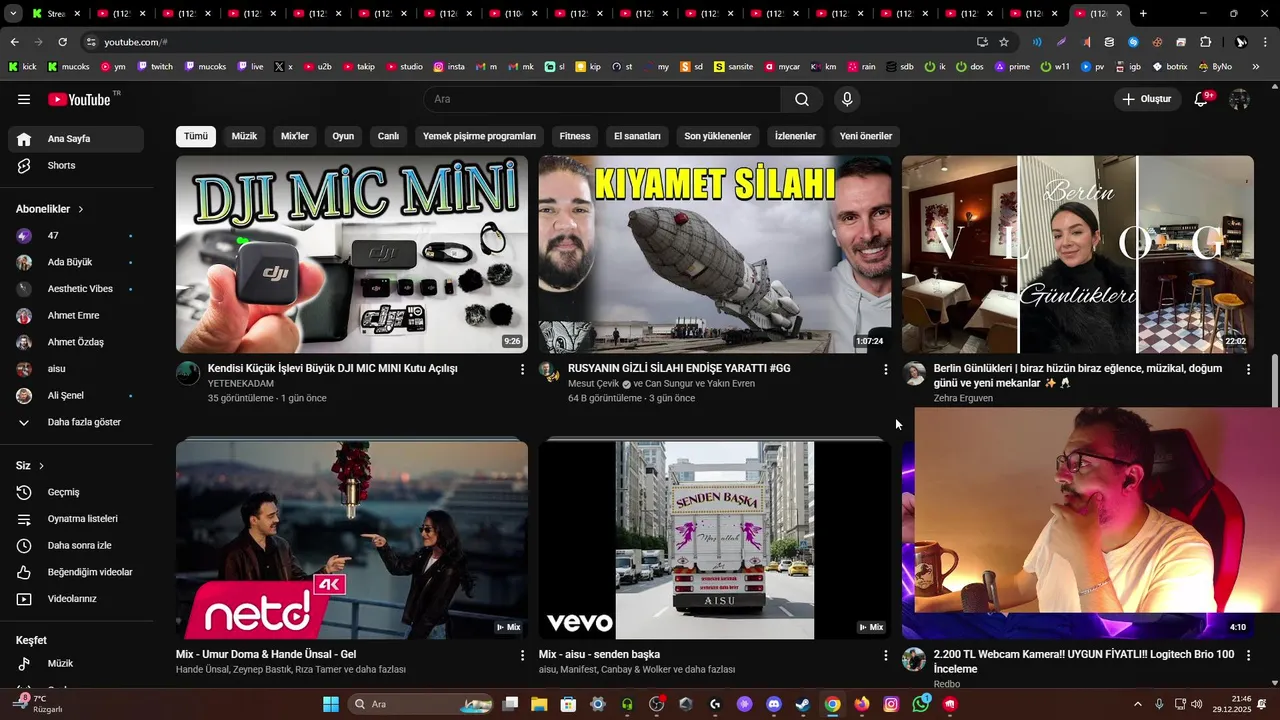Click the search magnifier button
Screen dimensions: 1280x720
pos(802,99)
